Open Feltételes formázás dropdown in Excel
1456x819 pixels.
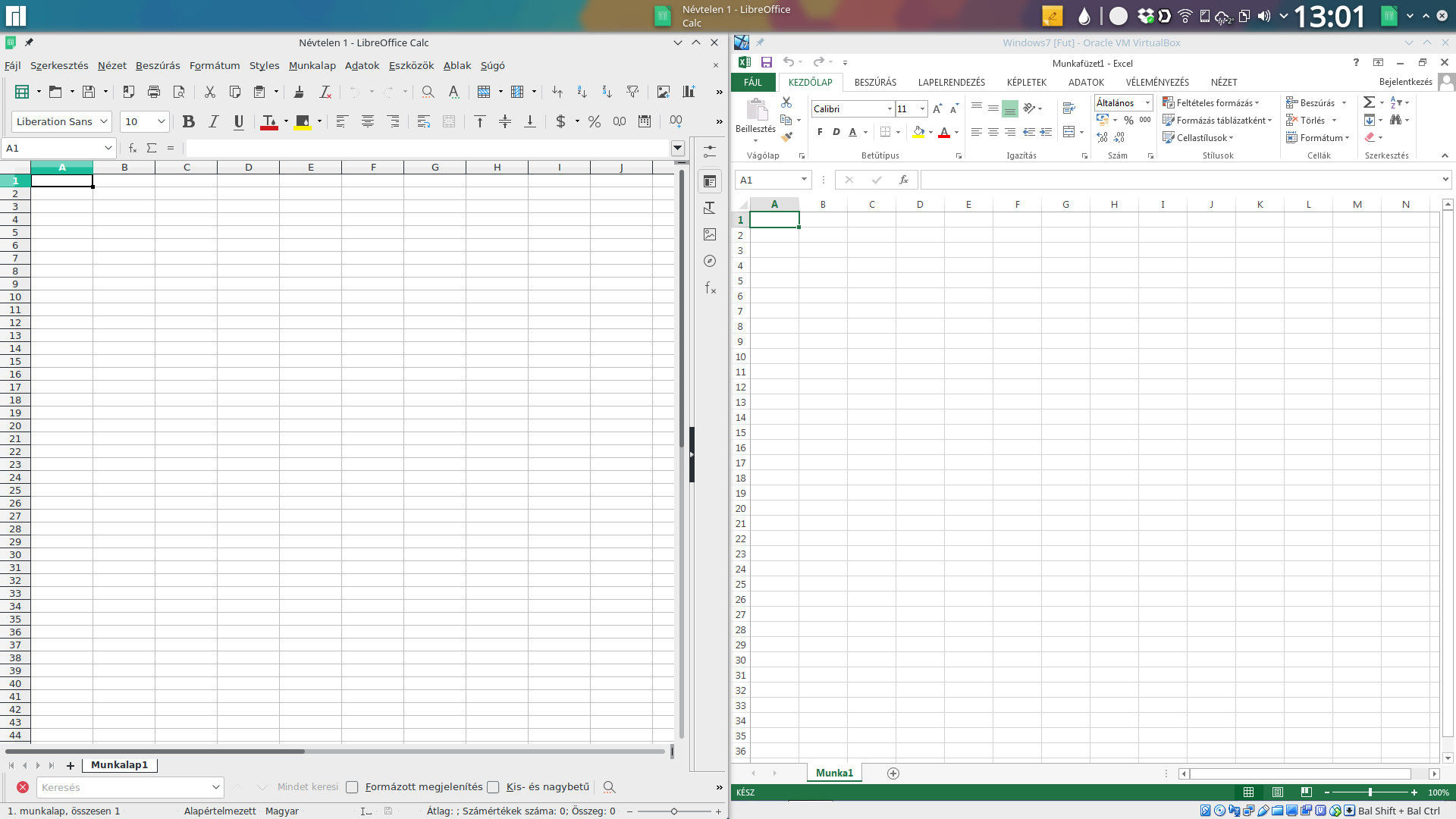[1211, 102]
